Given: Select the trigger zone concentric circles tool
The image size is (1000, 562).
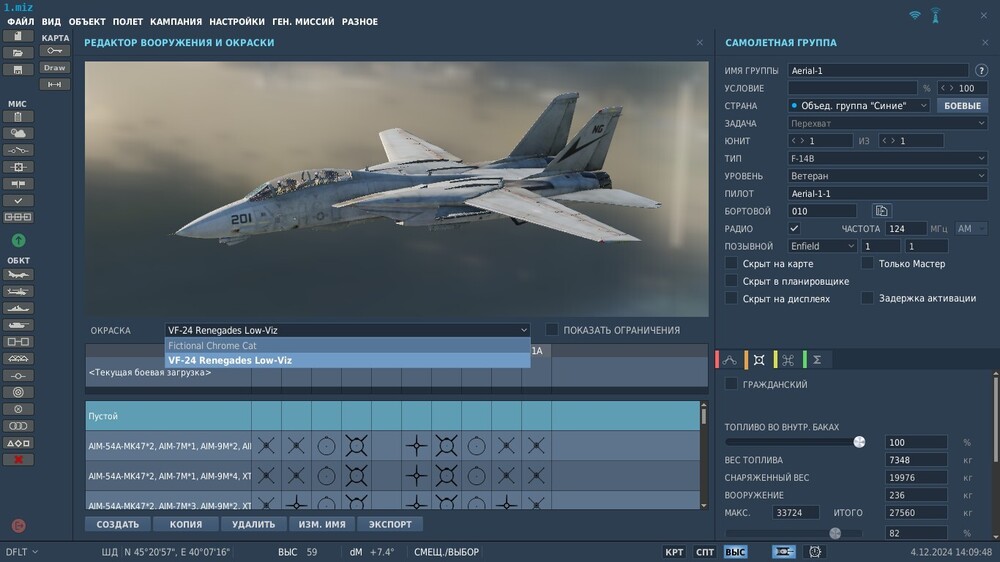Looking at the screenshot, I should (18, 392).
